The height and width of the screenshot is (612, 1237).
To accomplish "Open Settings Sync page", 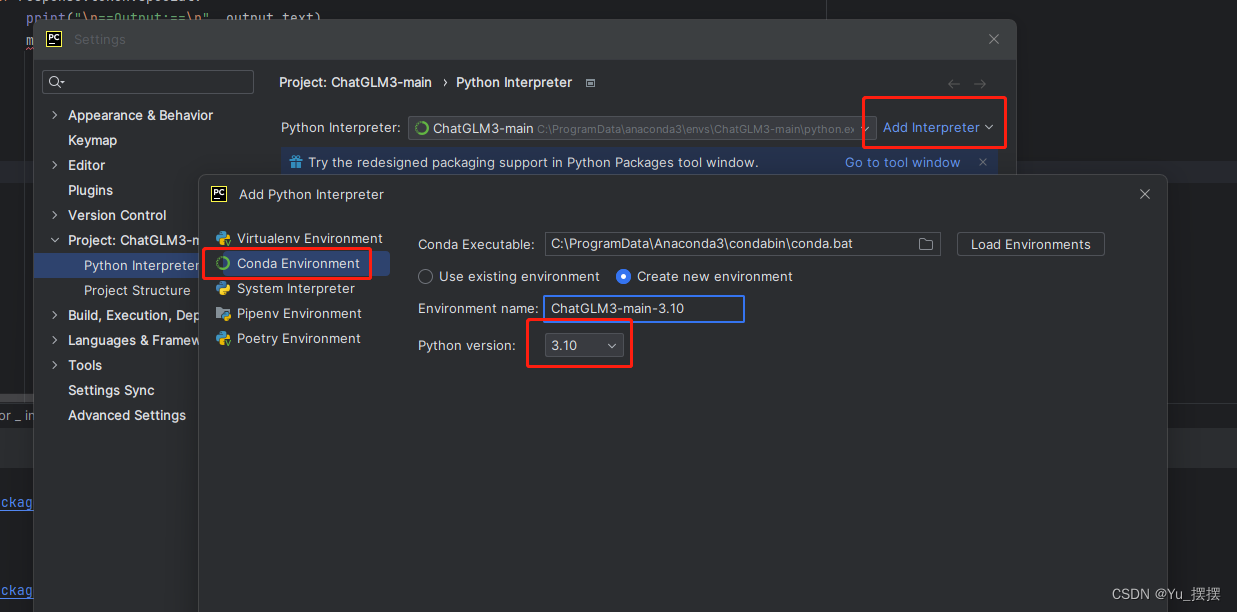I will 111,390.
